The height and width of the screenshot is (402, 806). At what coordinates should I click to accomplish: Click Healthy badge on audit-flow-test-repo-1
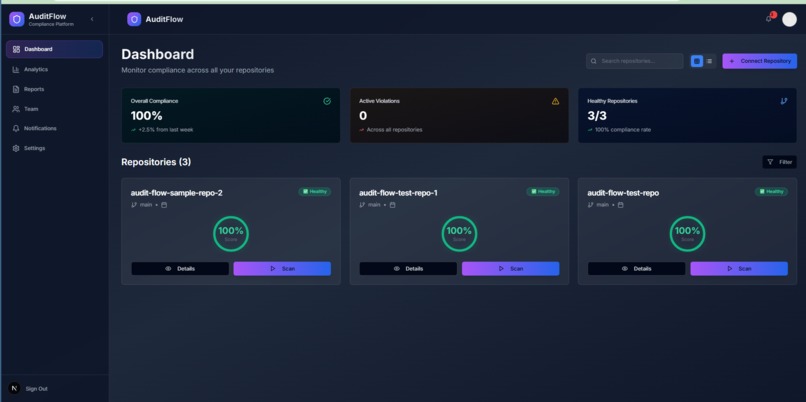(x=543, y=192)
